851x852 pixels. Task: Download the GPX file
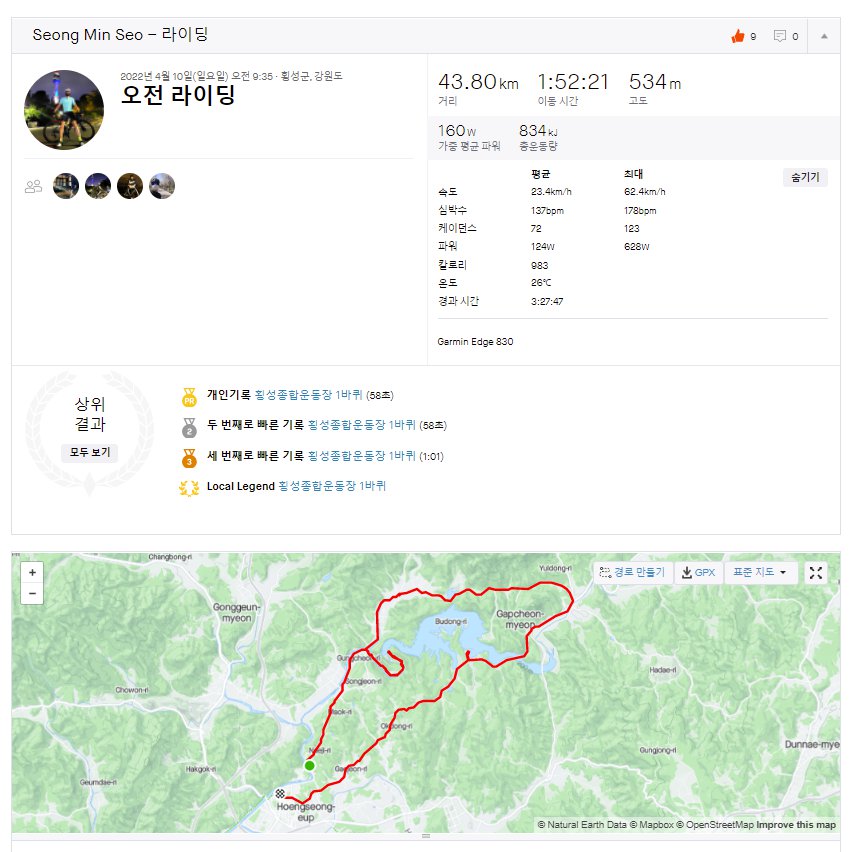point(699,572)
